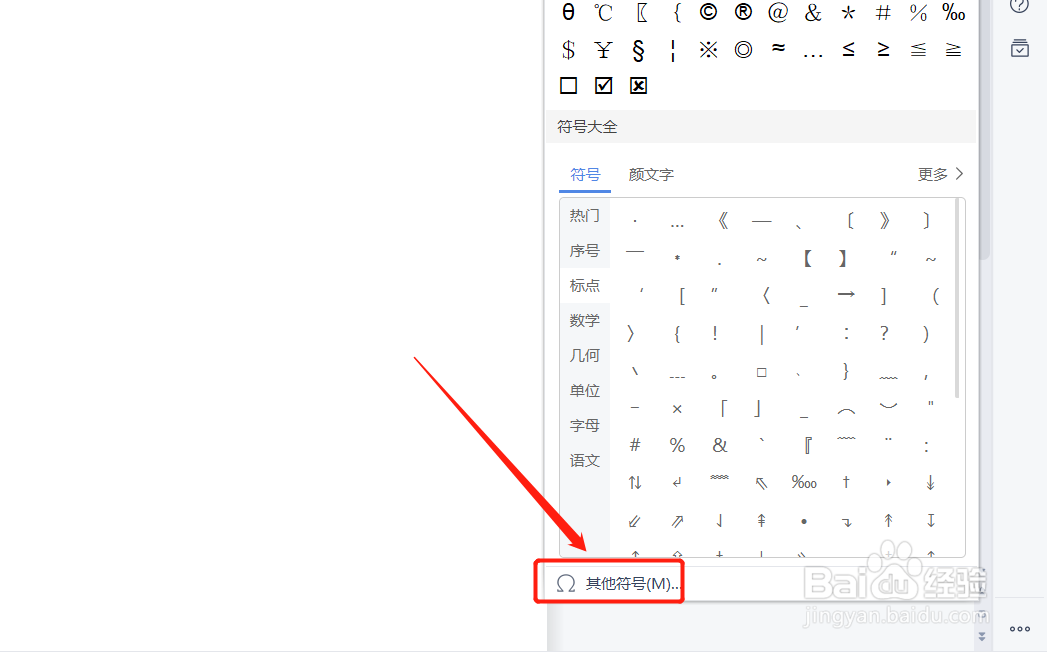Viewport: 1047px width, 652px height.
Task: Click the scroll-down chevron at bottom right
Action: 983,637
